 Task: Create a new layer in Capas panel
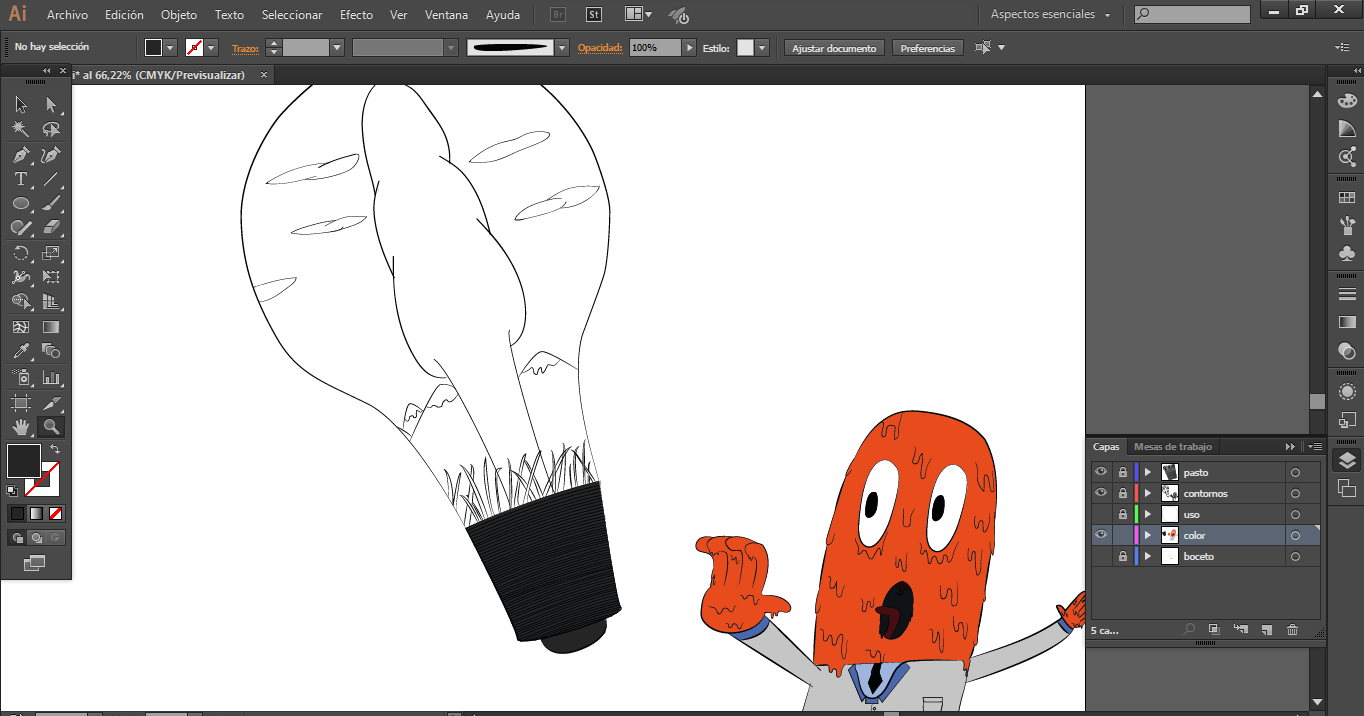[x=1266, y=630]
